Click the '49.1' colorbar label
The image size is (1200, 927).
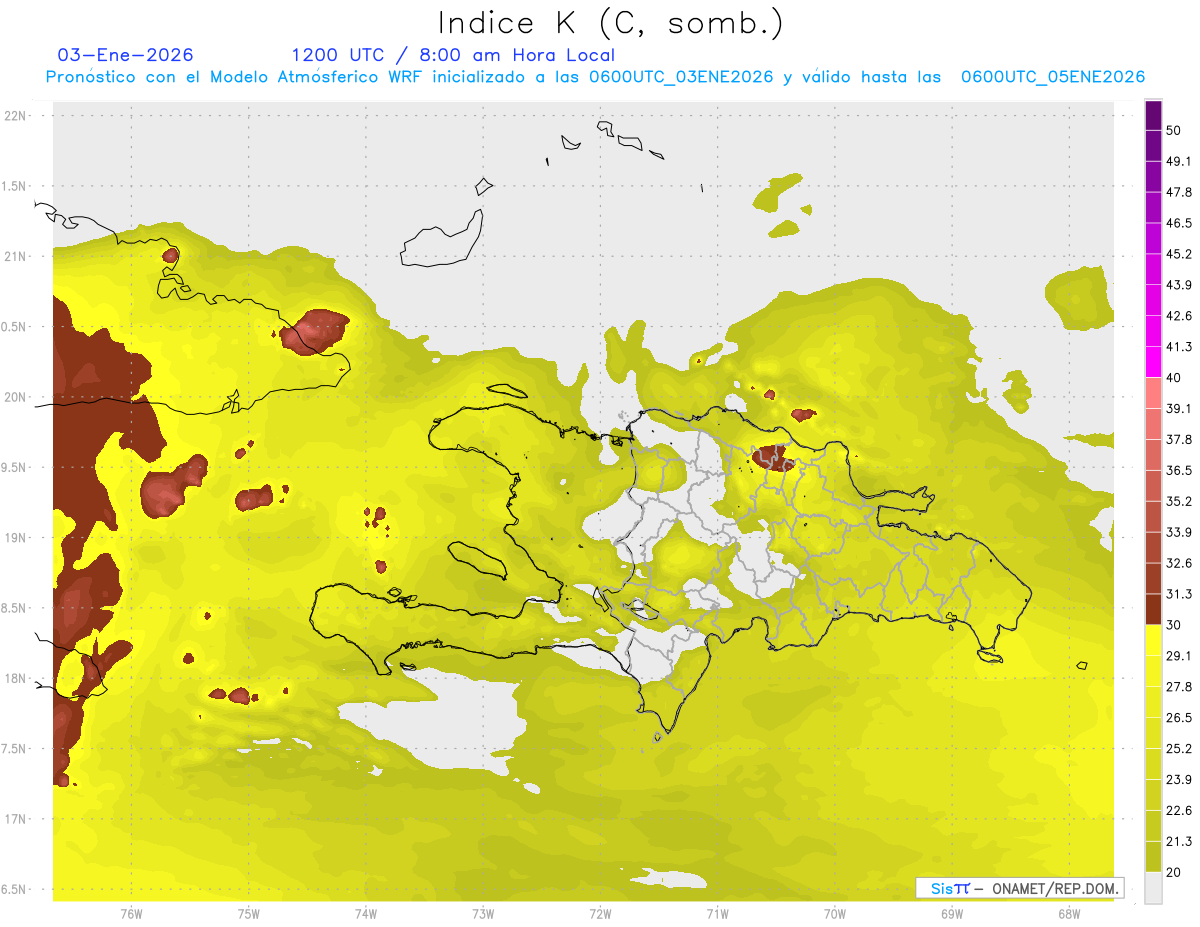[x=1178, y=162]
